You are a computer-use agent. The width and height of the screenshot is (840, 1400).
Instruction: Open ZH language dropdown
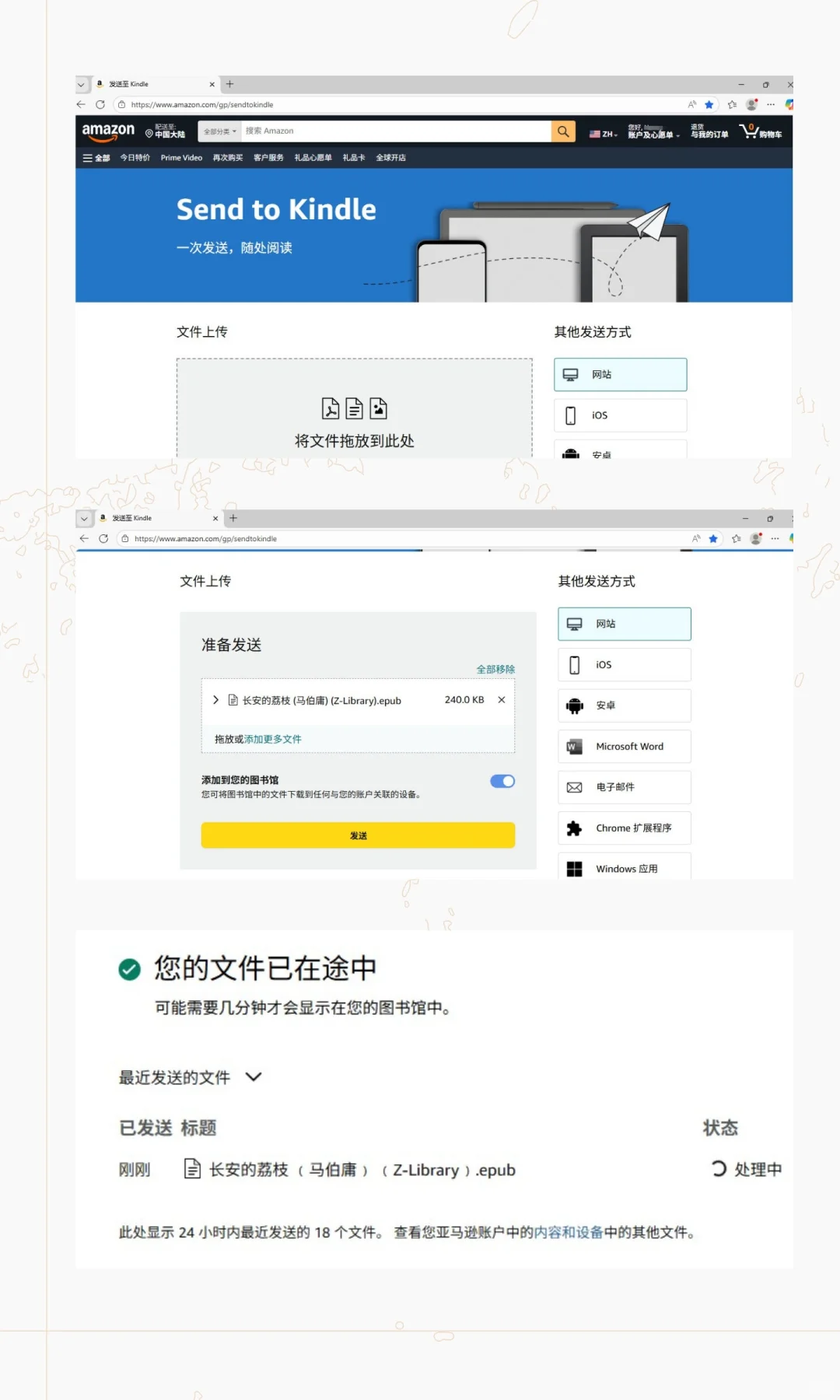pos(604,134)
